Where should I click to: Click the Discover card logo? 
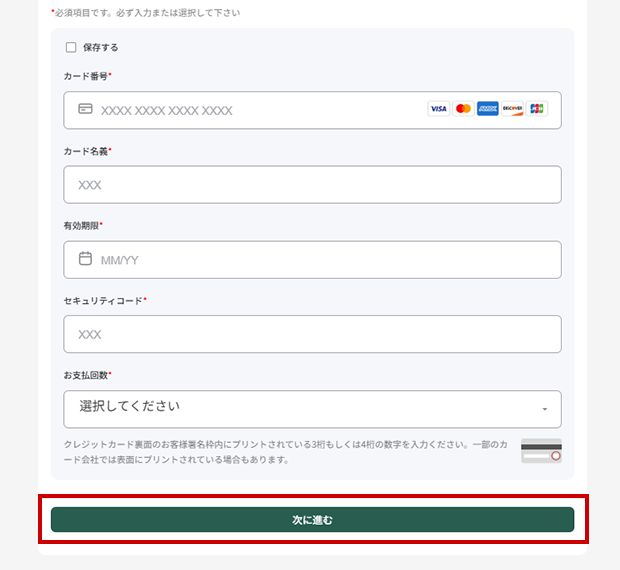pyautogui.click(x=513, y=109)
